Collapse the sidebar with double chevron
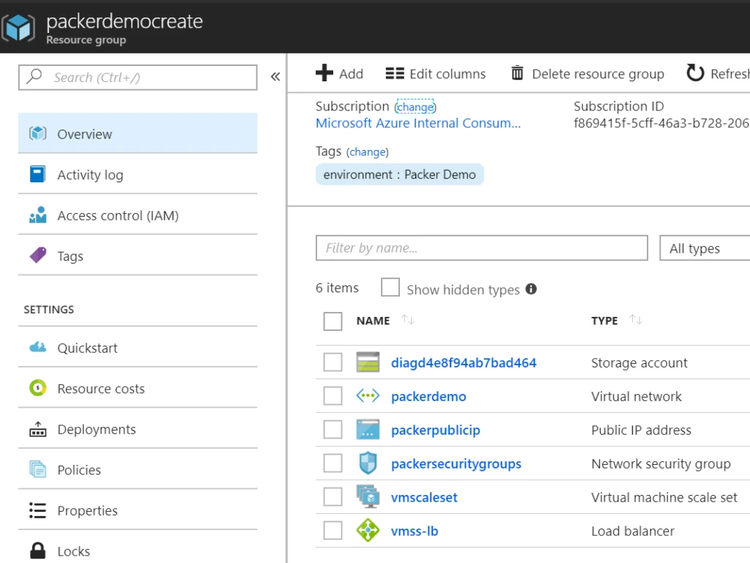Screen dimensions: 750x563 pyautogui.click(x=275, y=77)
